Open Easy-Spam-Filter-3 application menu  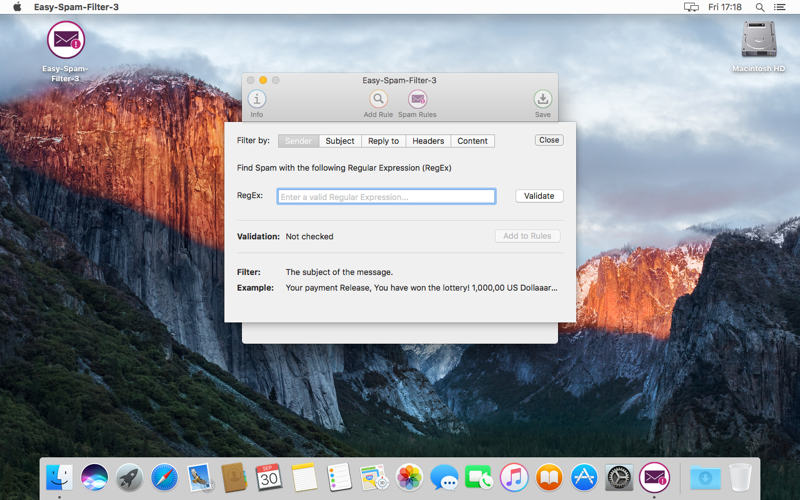tap(77, 7)
